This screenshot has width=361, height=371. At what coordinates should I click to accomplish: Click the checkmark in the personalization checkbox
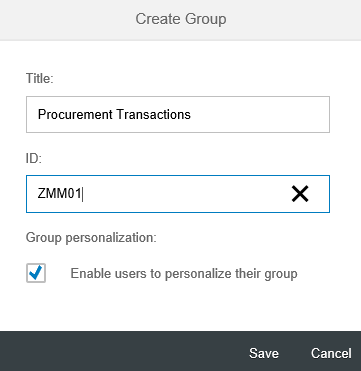click(36, 273)
